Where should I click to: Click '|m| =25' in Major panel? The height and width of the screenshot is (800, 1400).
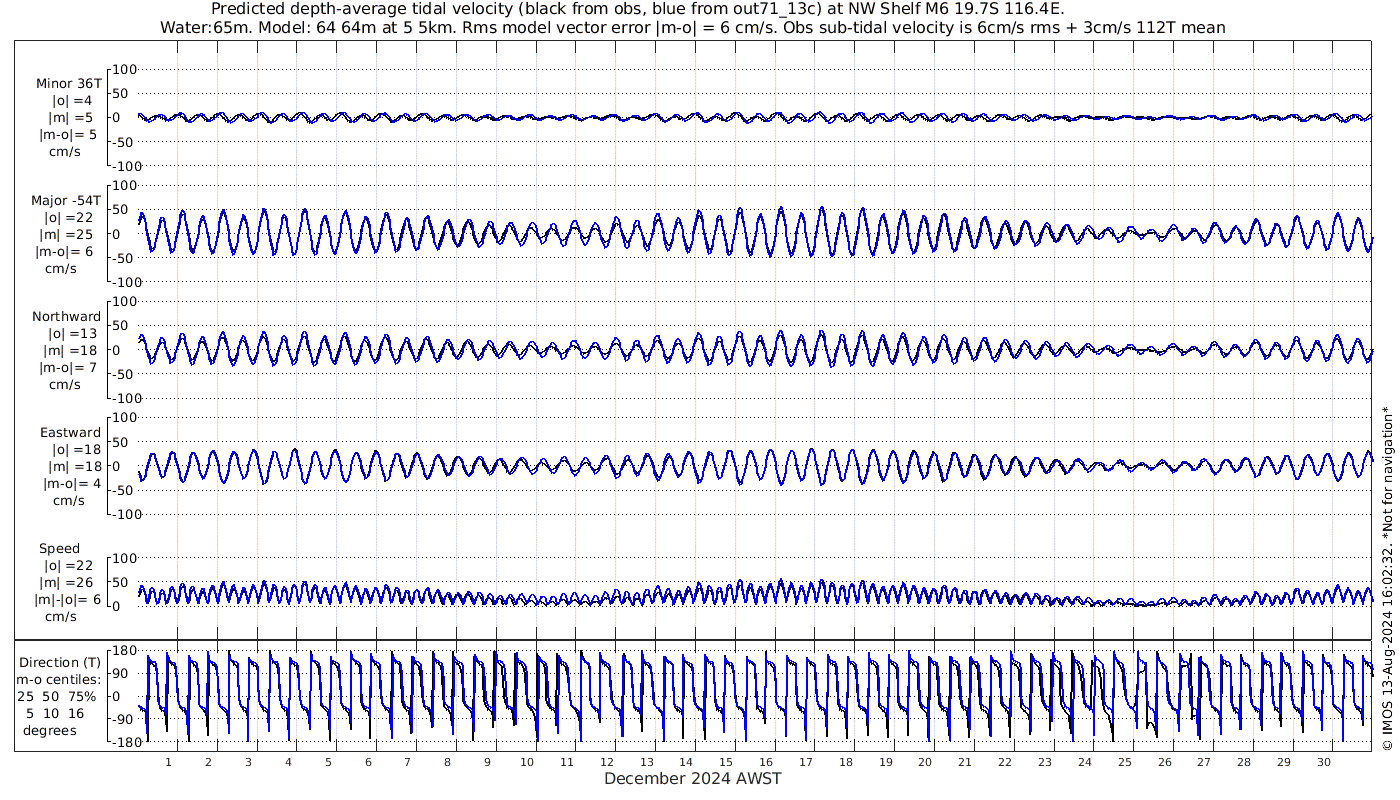(68, 235)
